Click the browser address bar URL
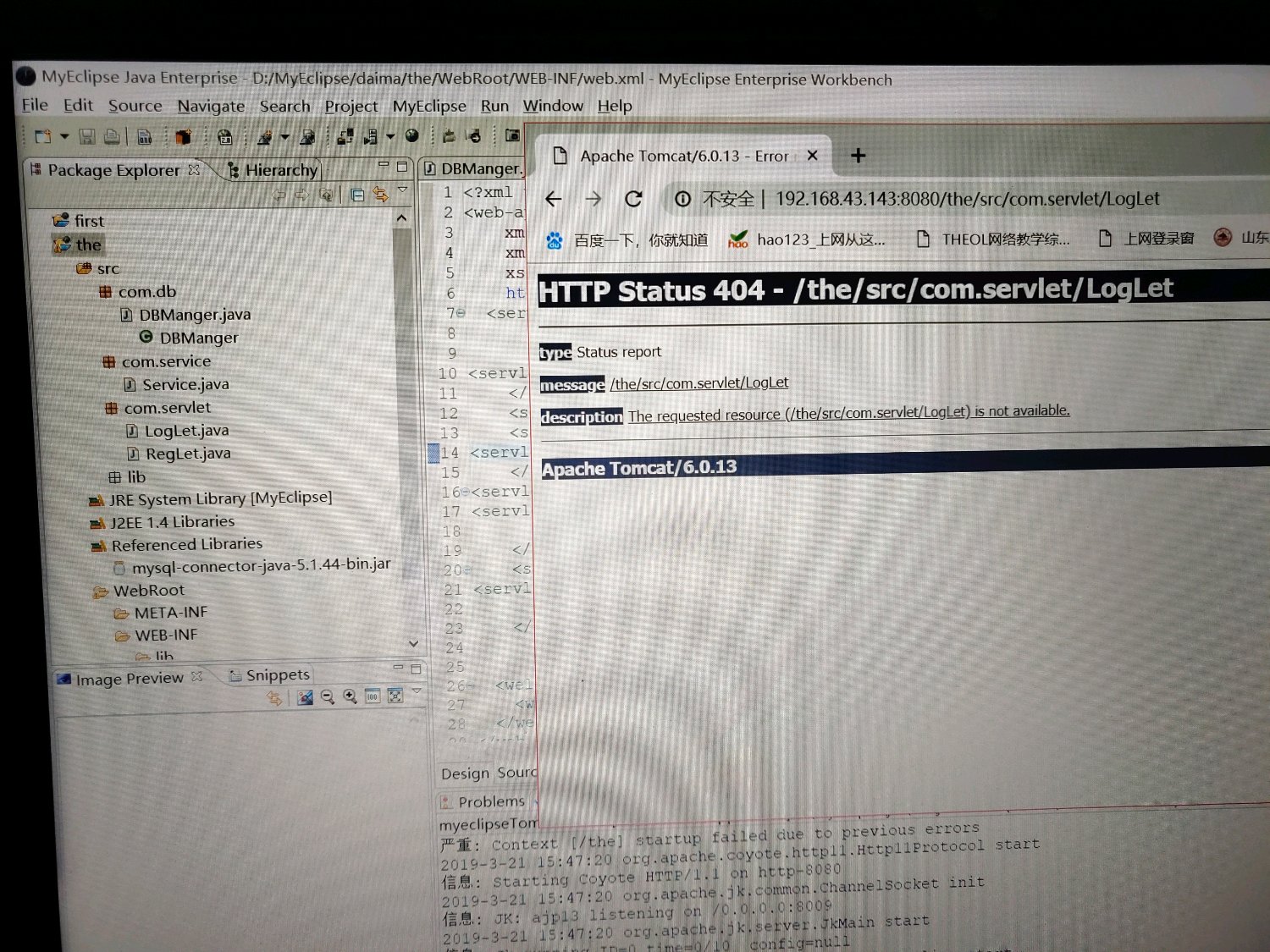The image size is (1270, 952). click(x=968, y=199)
